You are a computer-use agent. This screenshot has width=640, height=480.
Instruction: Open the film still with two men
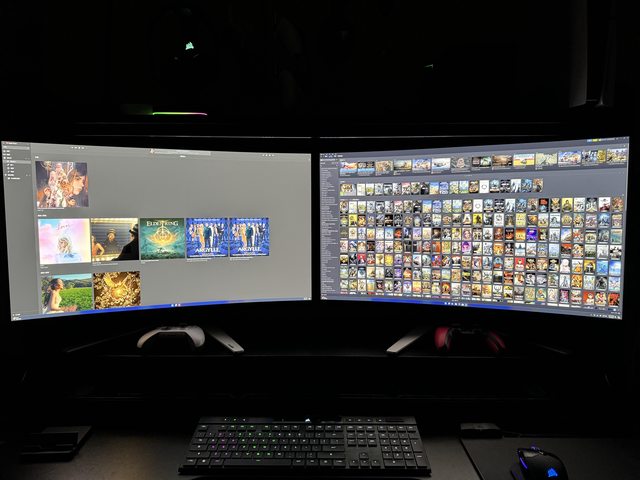pos(114,240)
